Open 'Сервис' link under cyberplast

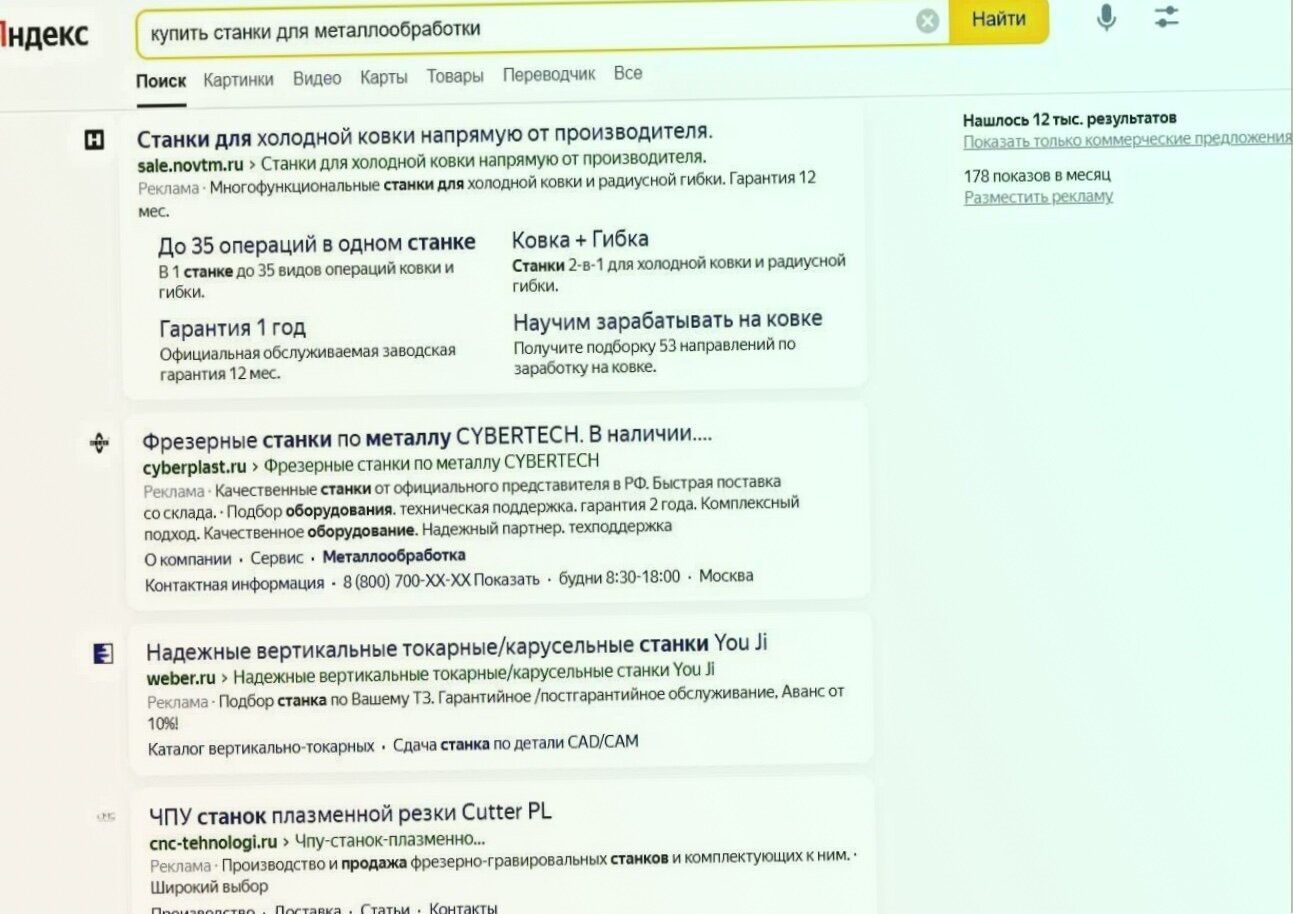pos(276,559)
